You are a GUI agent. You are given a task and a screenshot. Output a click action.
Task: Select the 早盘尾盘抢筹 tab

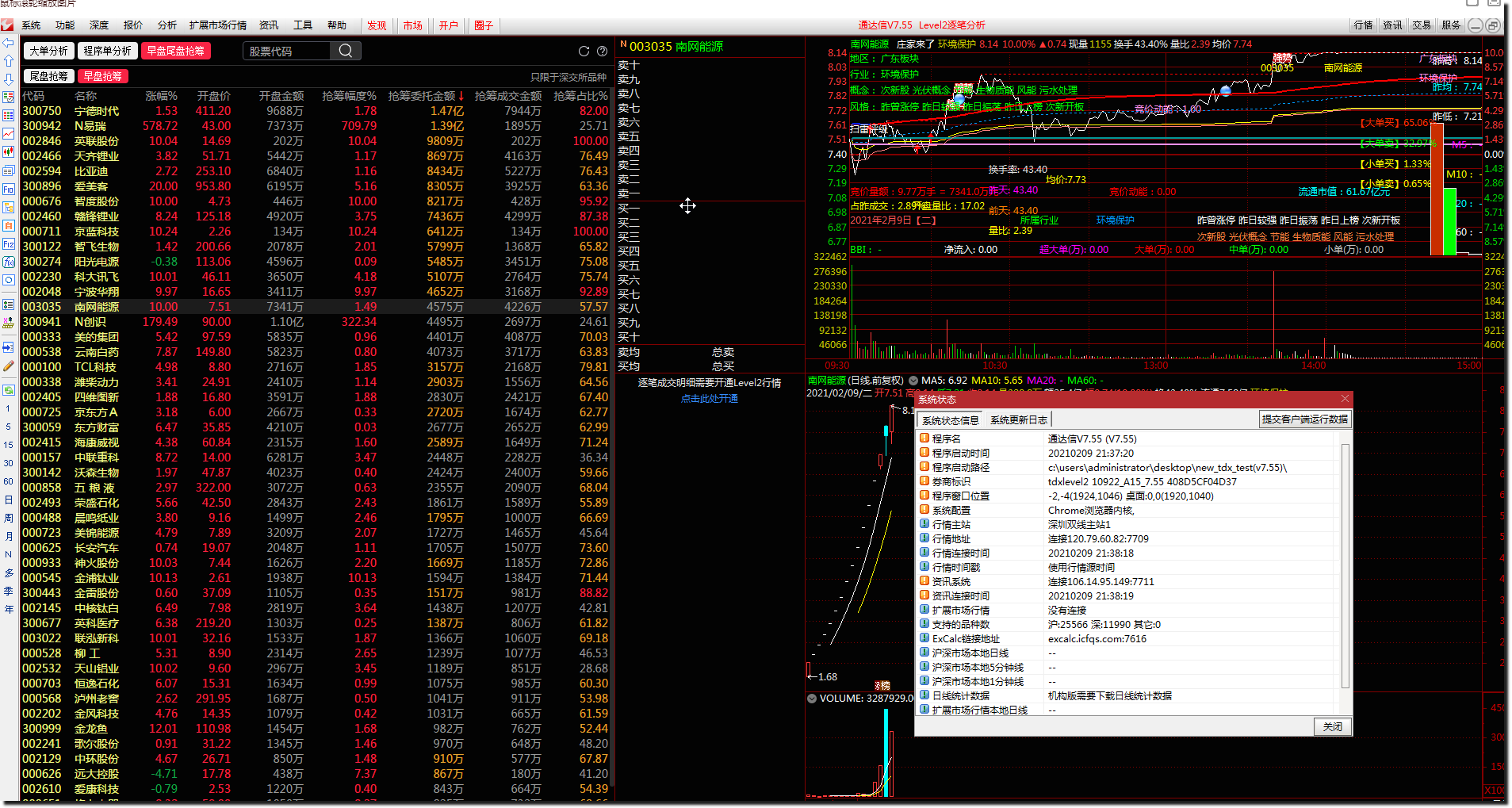pos(176,51)
